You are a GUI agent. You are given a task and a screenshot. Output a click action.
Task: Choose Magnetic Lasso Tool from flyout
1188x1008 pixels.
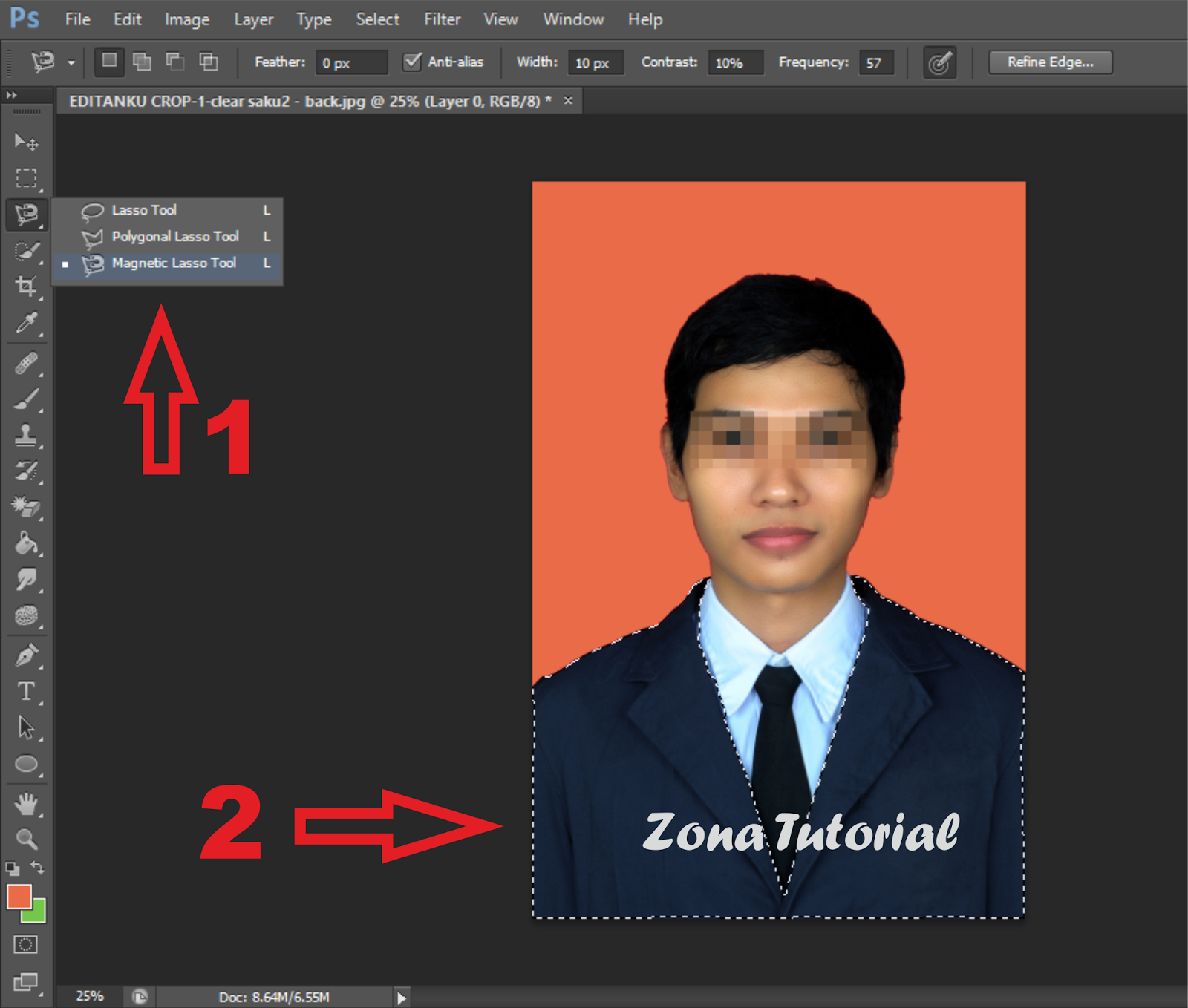coord(168,263)
